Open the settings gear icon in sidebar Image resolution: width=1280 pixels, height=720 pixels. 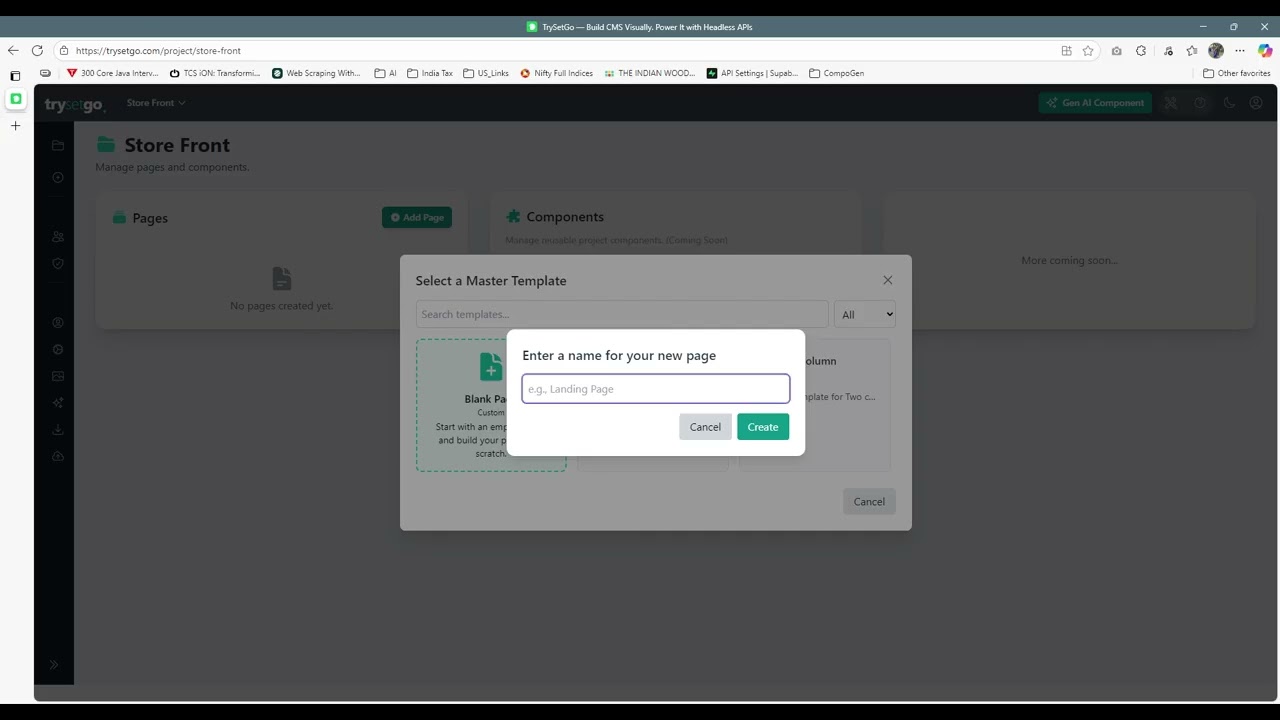[58, 350]
